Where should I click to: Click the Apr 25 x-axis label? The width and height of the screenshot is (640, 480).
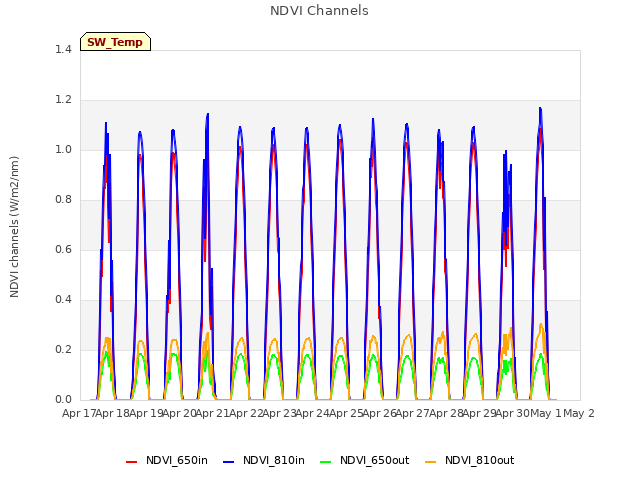(346, 413)
